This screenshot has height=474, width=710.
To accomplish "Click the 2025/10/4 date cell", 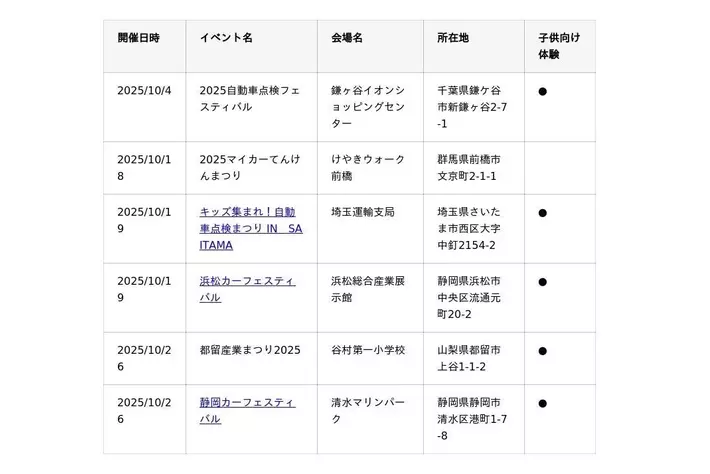I will click(144, 90).
